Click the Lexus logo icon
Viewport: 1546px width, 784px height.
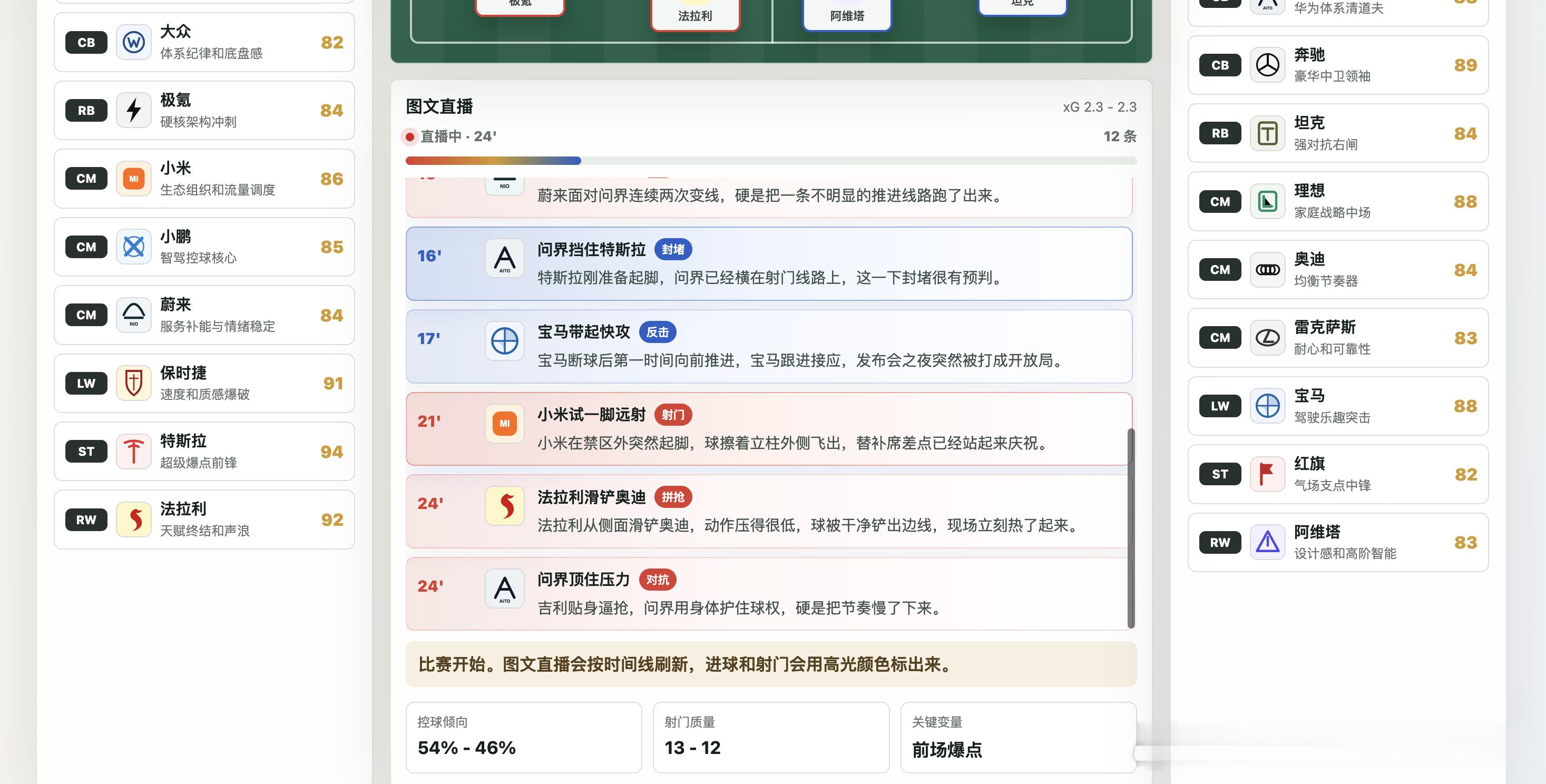[x=1268, y=337]
